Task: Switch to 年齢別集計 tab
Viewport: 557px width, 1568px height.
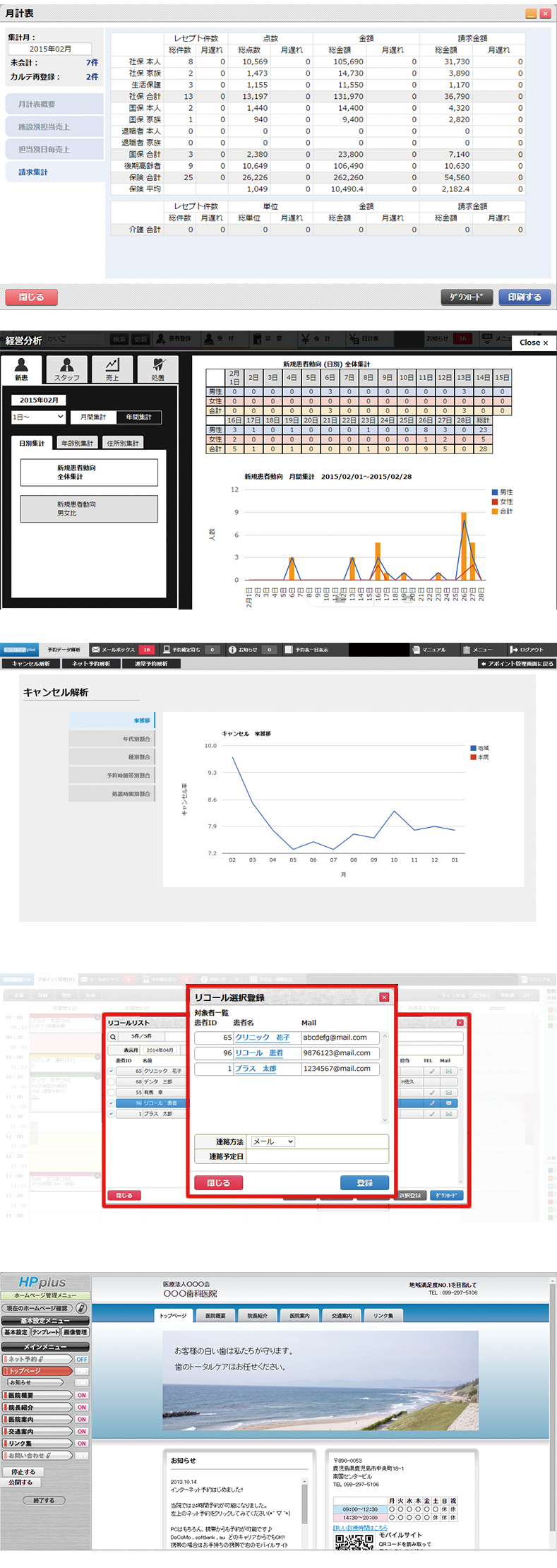Action: (77, 443)
